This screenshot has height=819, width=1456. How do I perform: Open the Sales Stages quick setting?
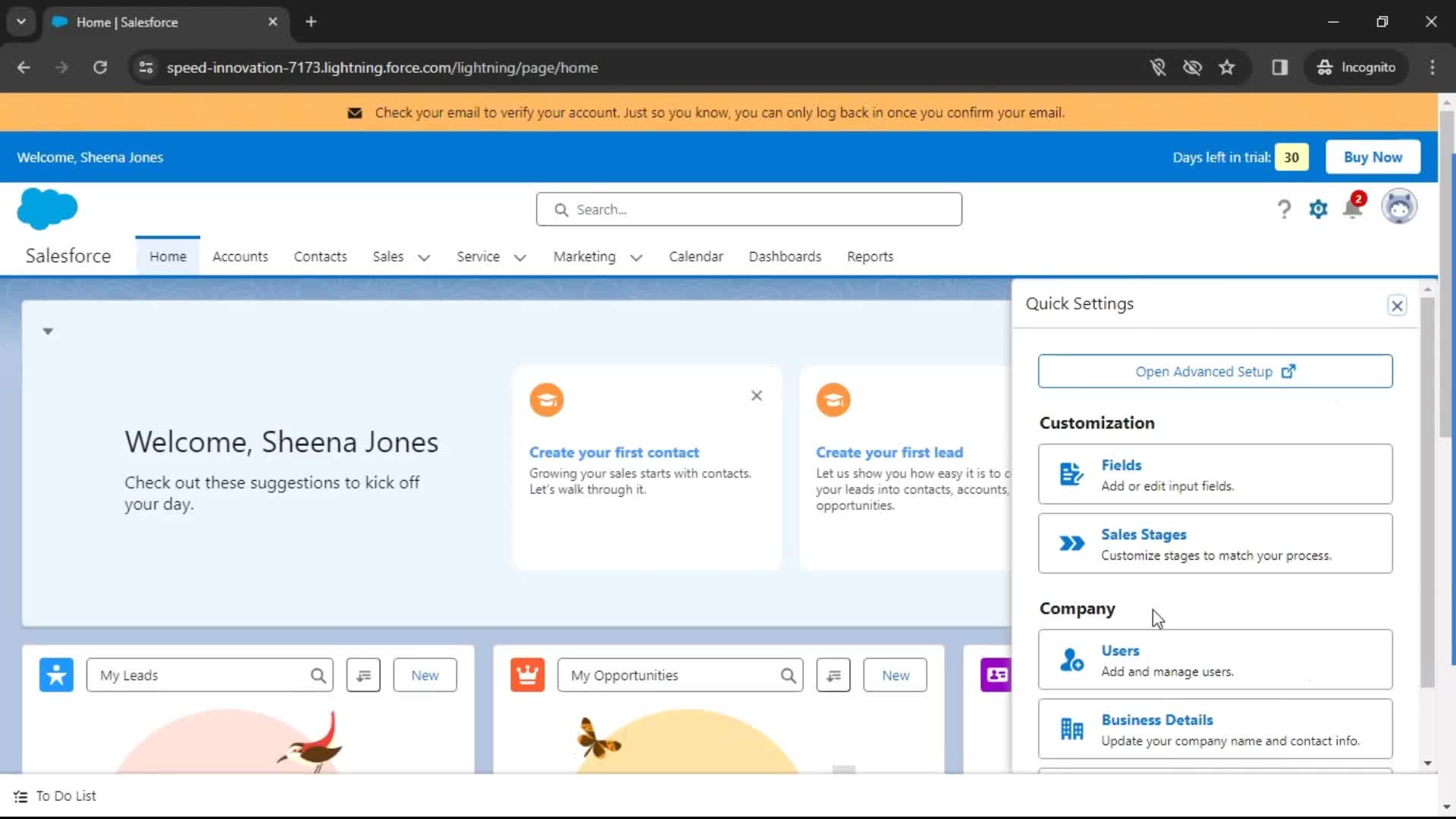1215,544
